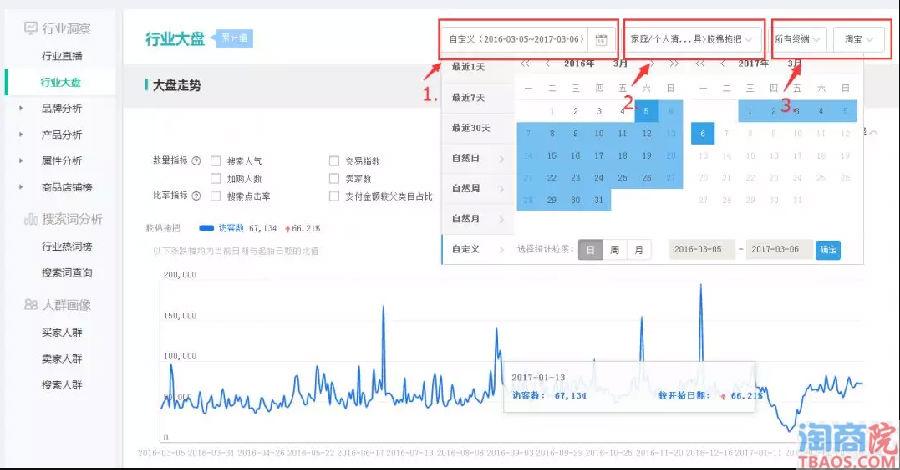Open the 淘宝 platform dropdown
This screenshot has height=470, width=900.
coord(859,39)
